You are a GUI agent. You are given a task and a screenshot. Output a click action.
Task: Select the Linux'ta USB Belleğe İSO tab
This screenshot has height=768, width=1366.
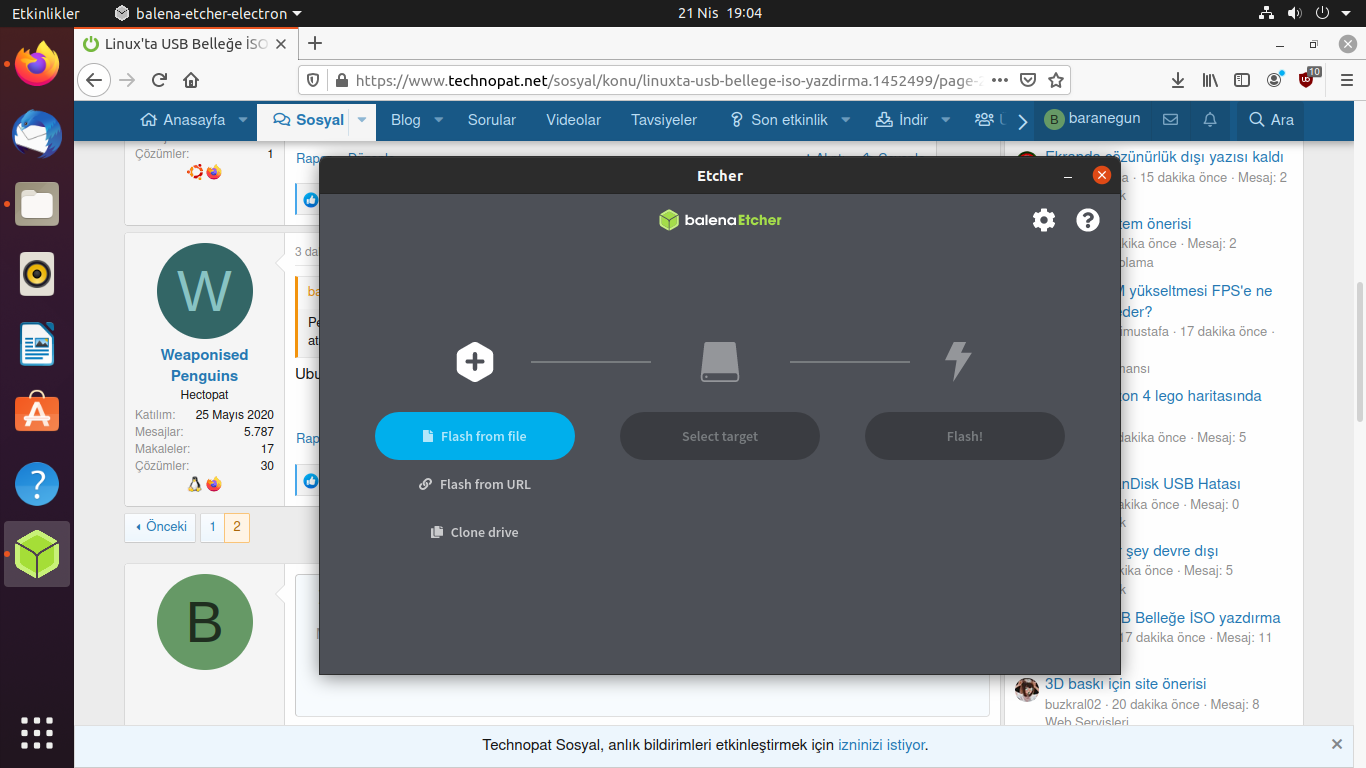(185, 44)
